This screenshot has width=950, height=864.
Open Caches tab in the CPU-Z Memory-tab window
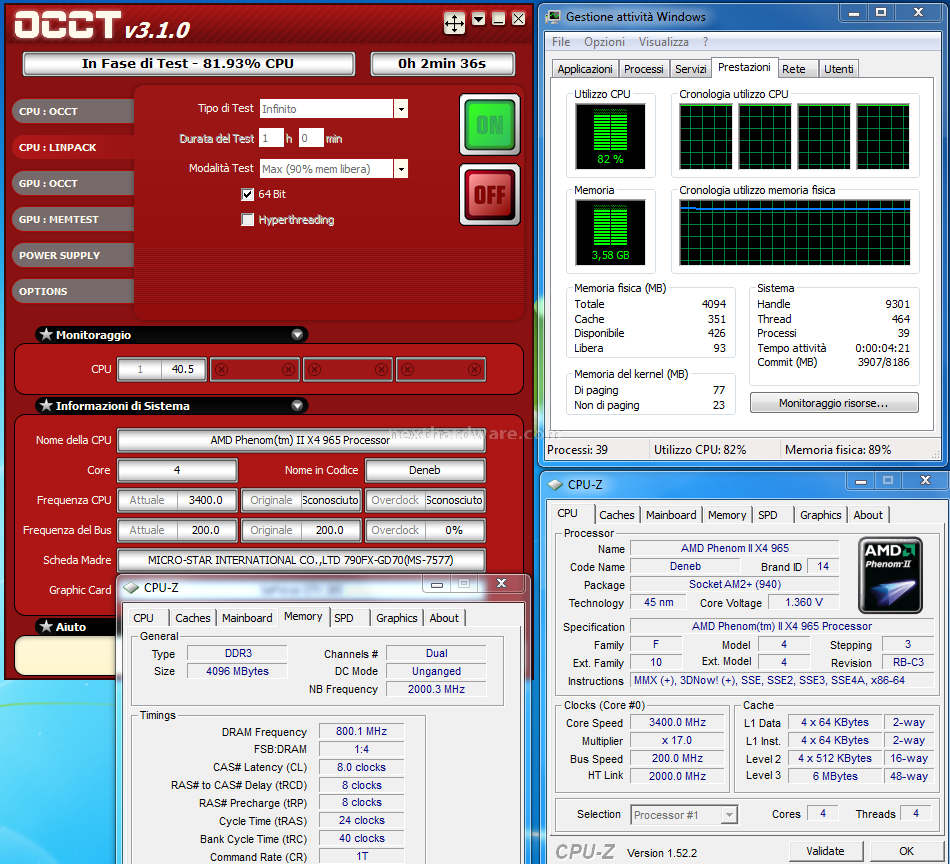coord(192,618)
